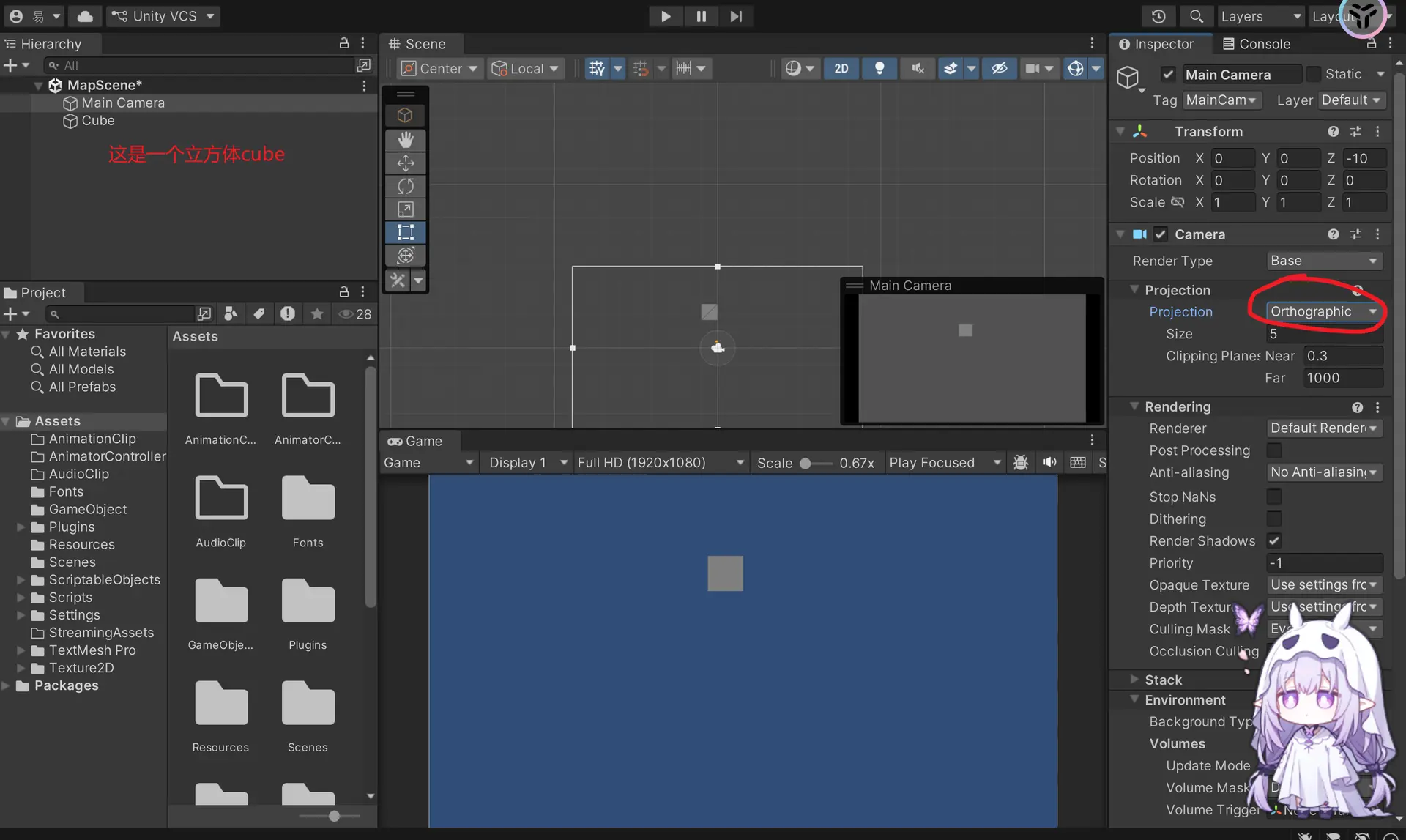Select the Transform tool
Viewport: 1406px width, 840px height.
click(x=405, y=255)
